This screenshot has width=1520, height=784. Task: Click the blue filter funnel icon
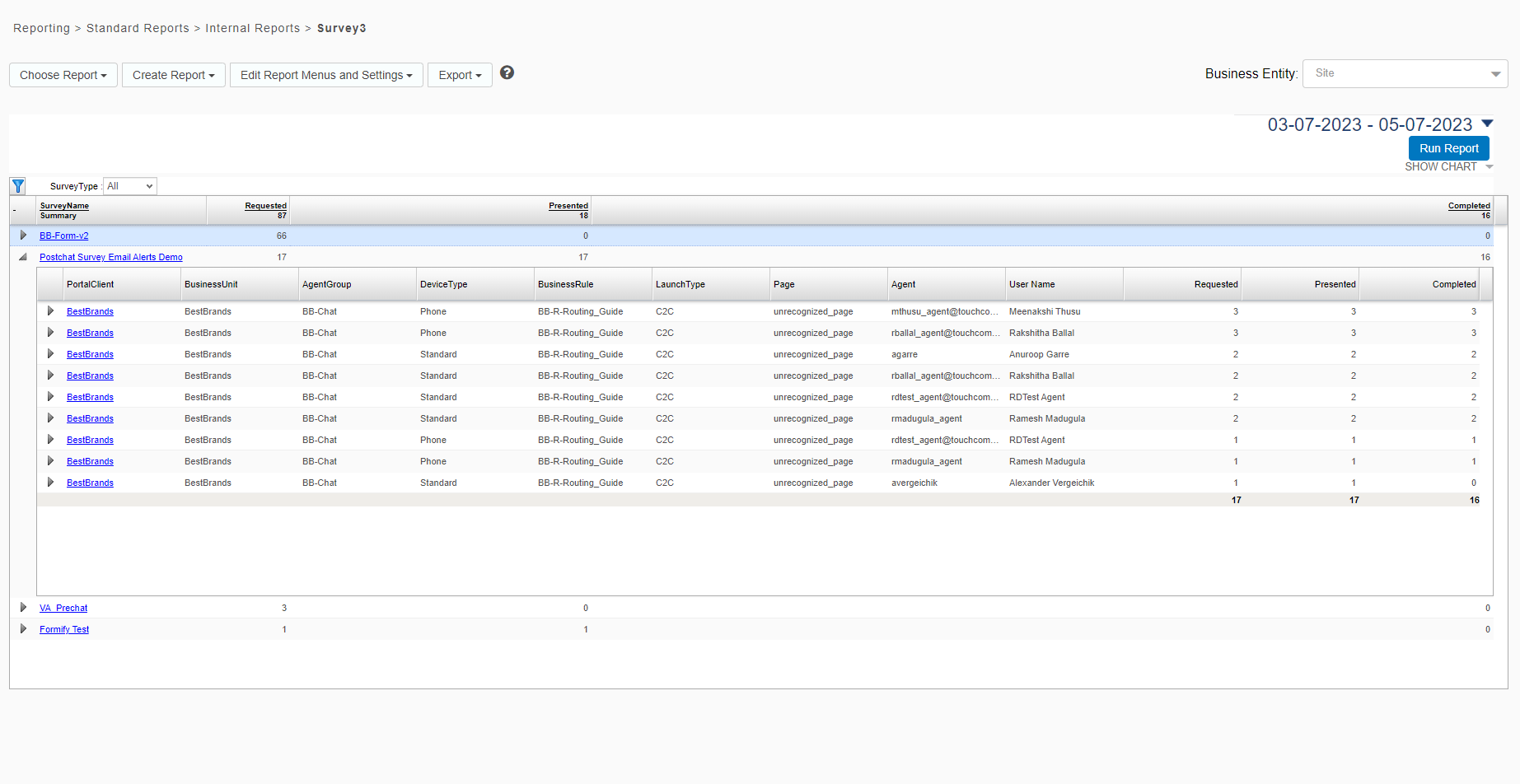coord(18,186)
